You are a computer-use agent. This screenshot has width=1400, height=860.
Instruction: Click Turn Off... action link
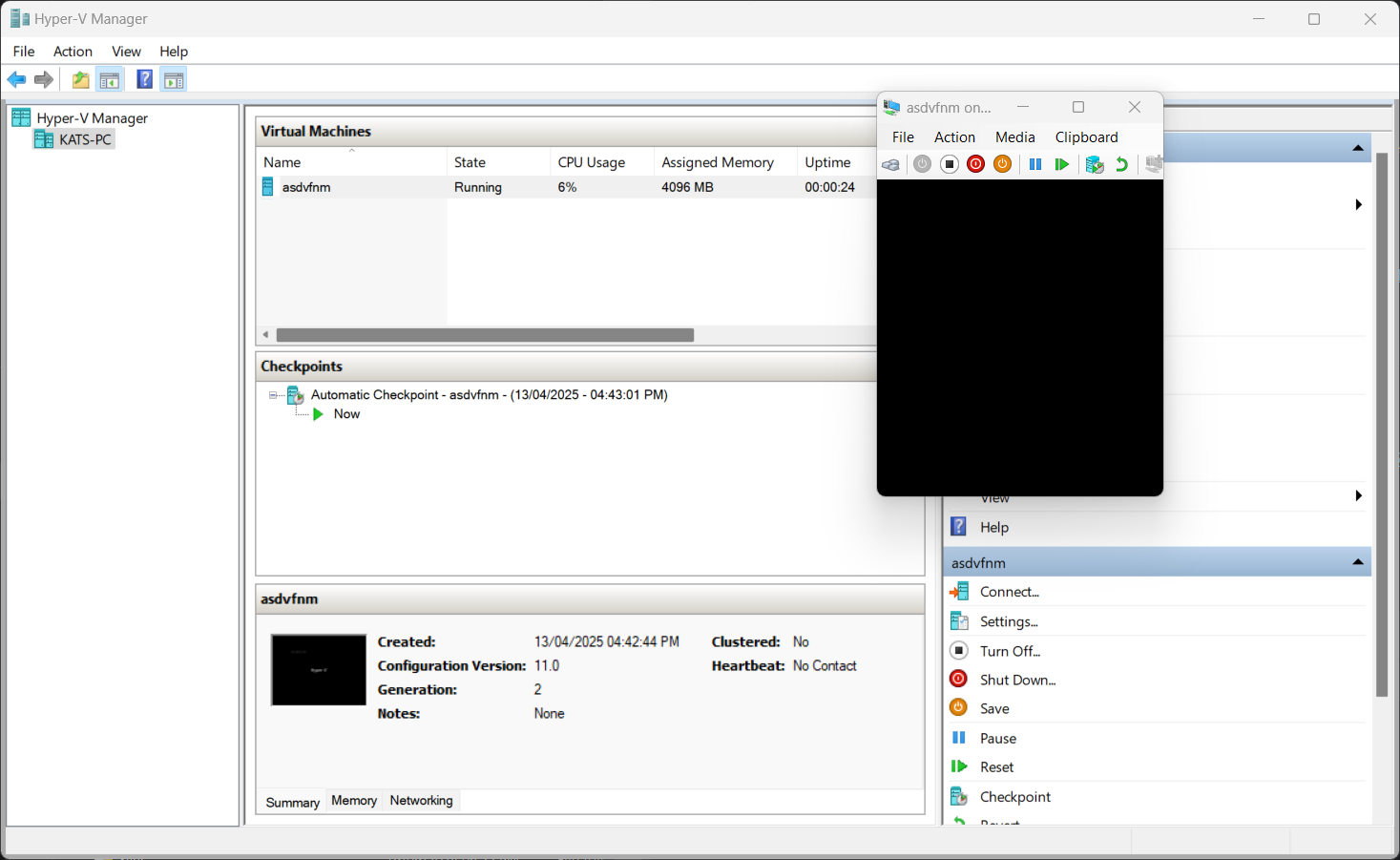click(x=1010, y=651)
